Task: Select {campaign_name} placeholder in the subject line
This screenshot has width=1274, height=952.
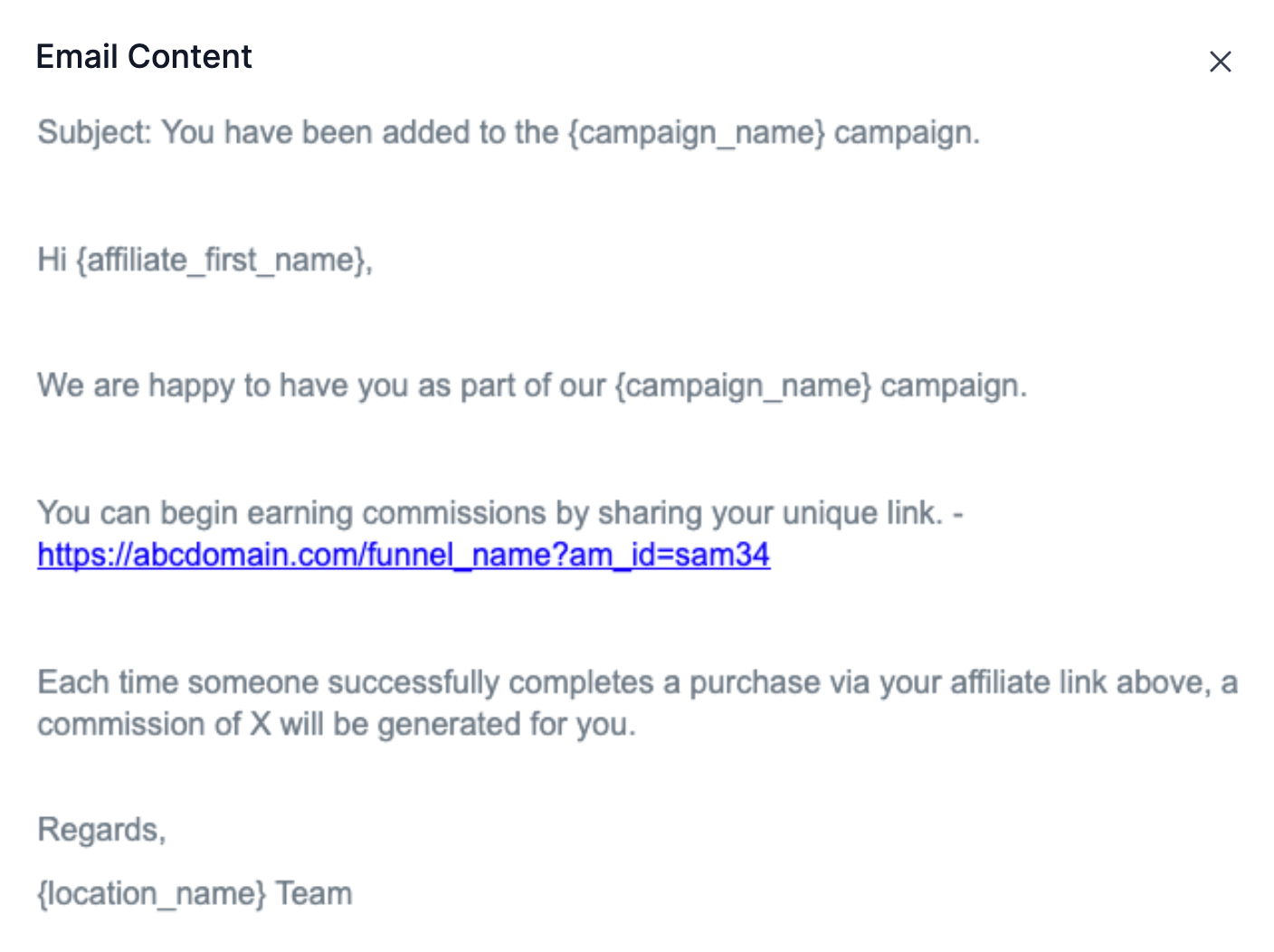Action: [x=696, y=133]
